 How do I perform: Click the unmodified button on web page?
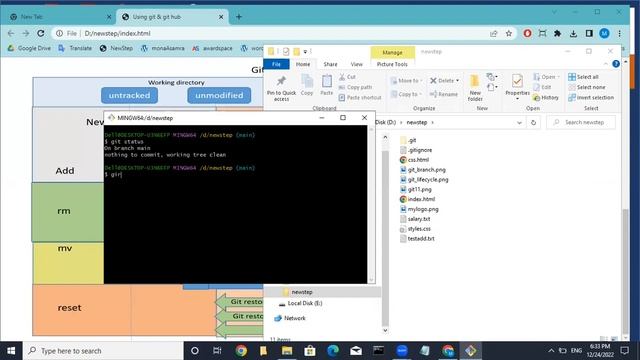click(219, 96)
